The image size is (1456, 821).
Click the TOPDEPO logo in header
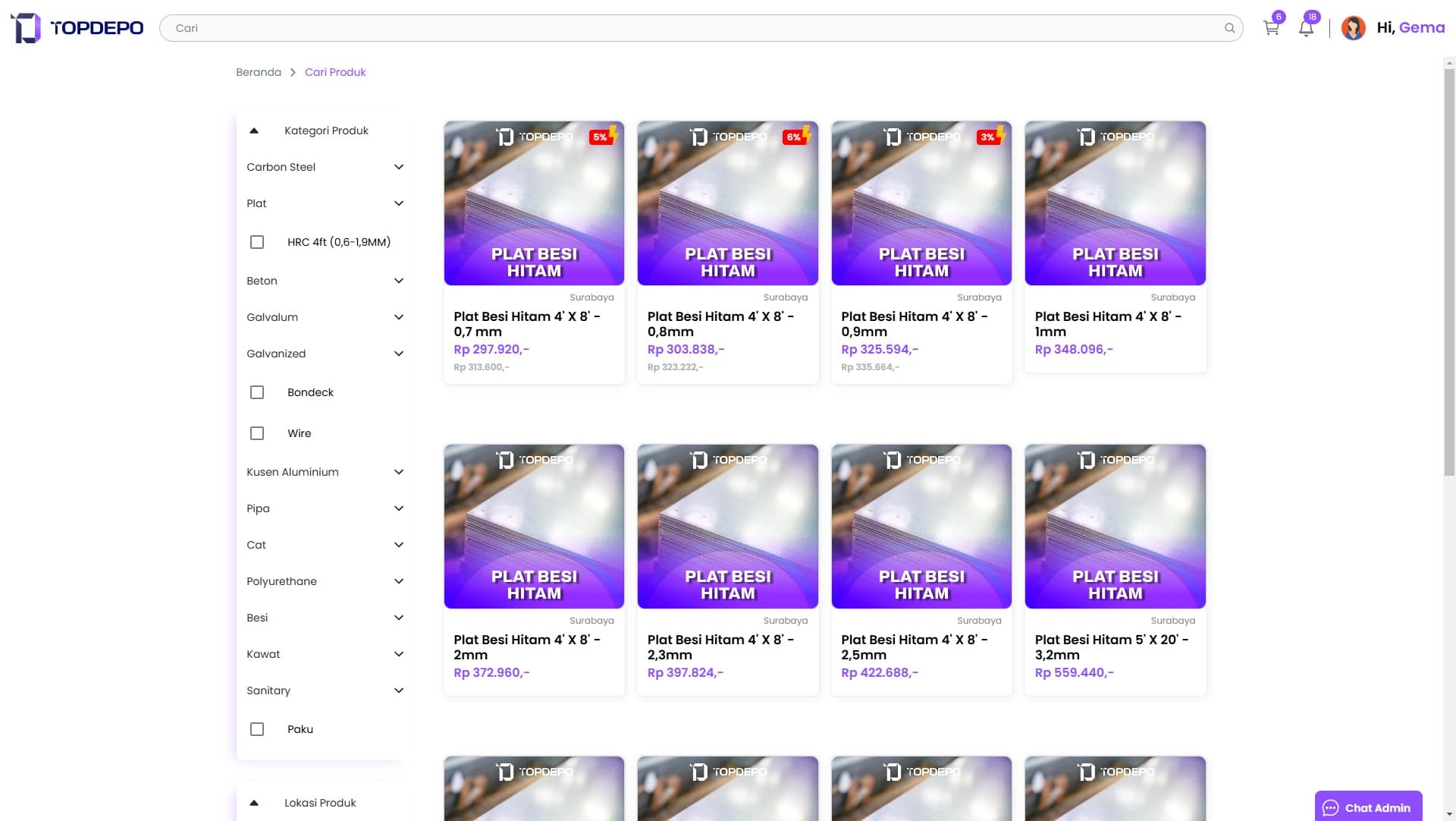77,28
